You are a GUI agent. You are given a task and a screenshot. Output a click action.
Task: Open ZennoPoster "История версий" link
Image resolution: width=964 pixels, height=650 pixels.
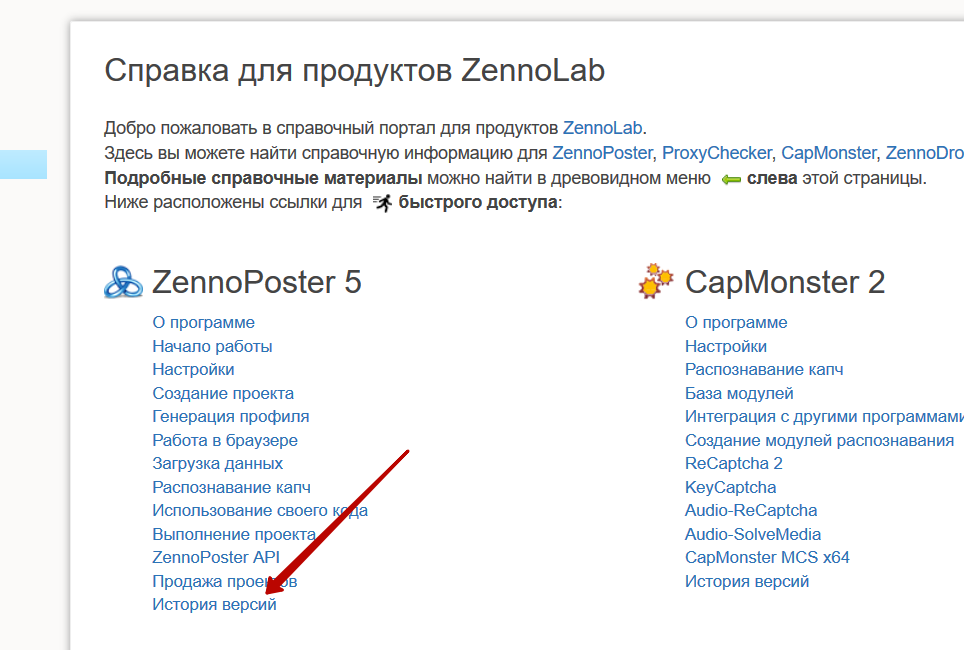pos(214,604)
